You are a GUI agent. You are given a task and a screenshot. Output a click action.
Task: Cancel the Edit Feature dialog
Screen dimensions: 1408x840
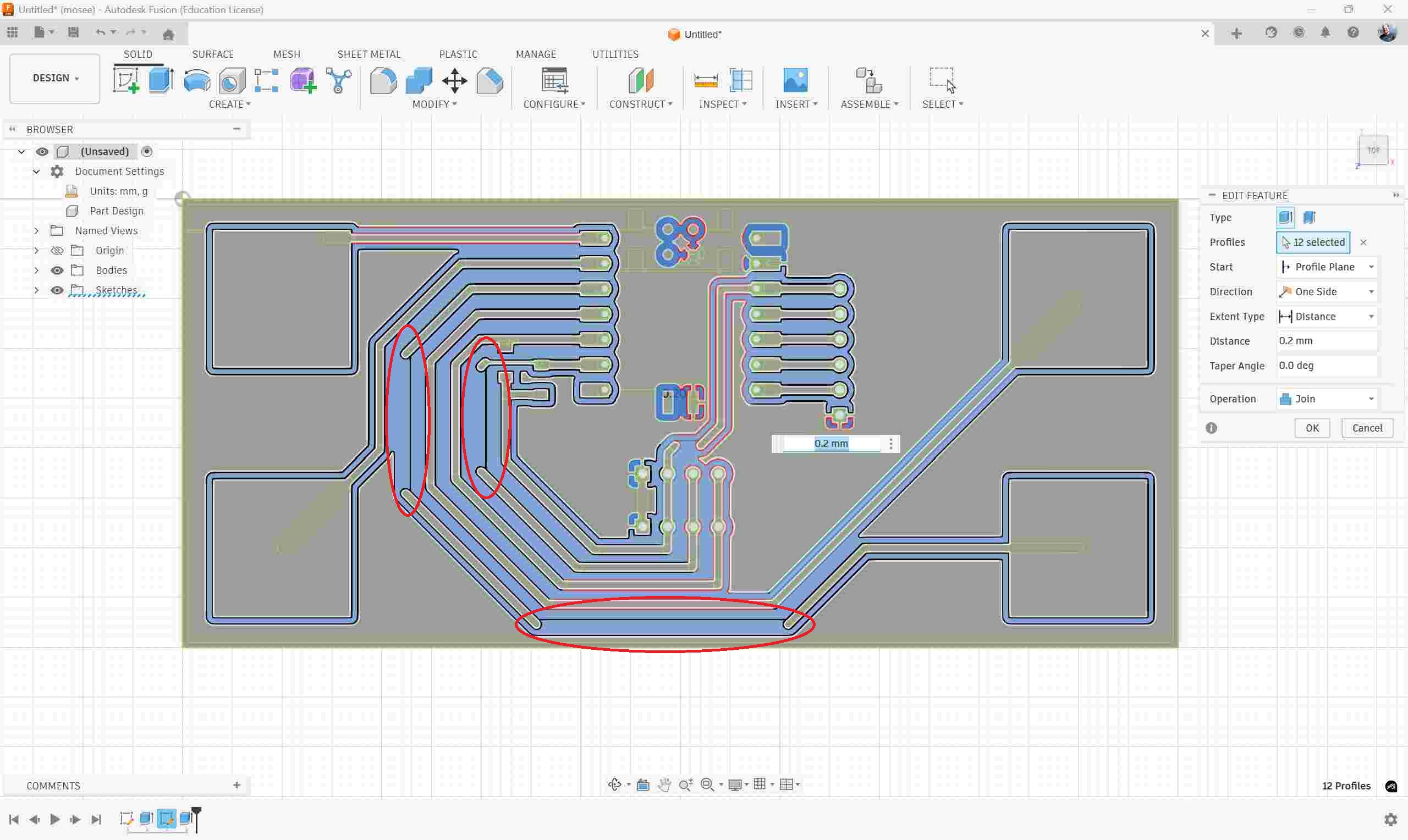click(x=1367, y=428)
